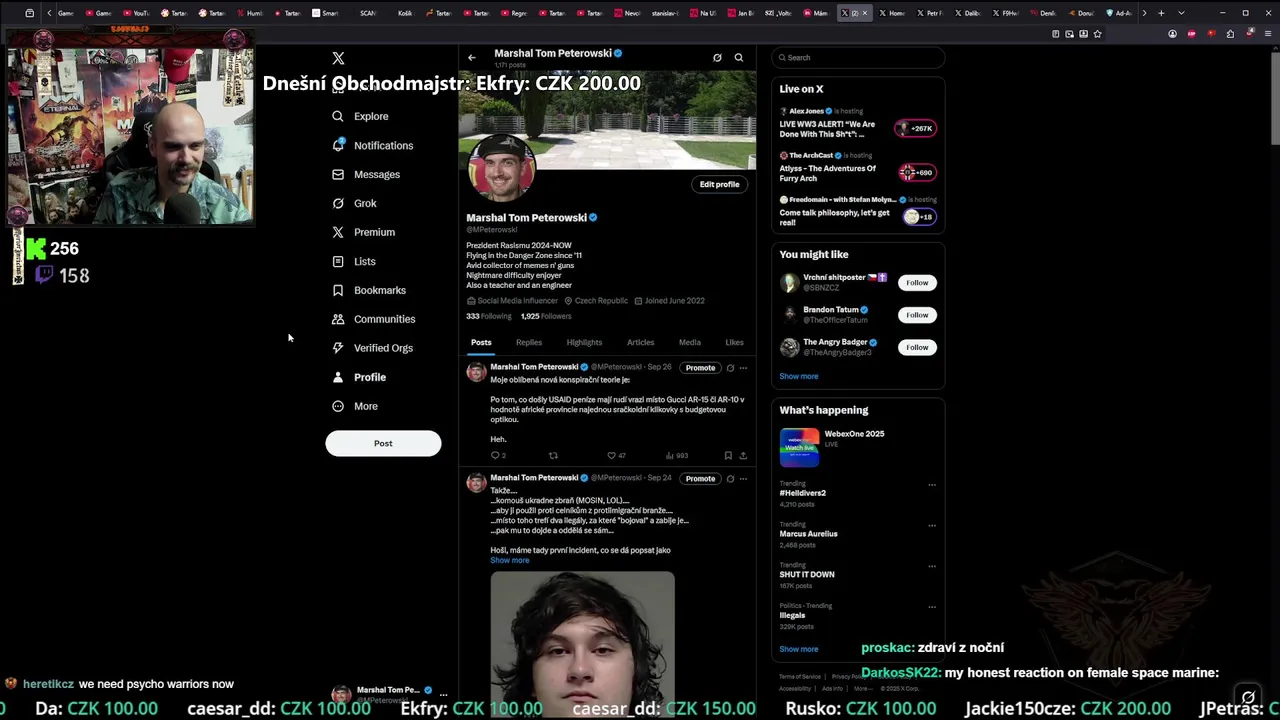The image size is (1280, 720).
Task: Open three-dot menu on Sep 24 post
Action: coord(743,479)
